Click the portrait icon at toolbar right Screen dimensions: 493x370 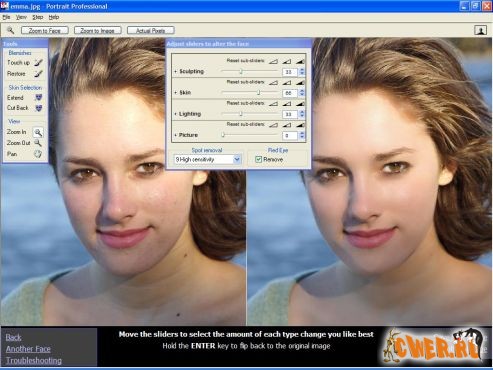coord(480,31)
